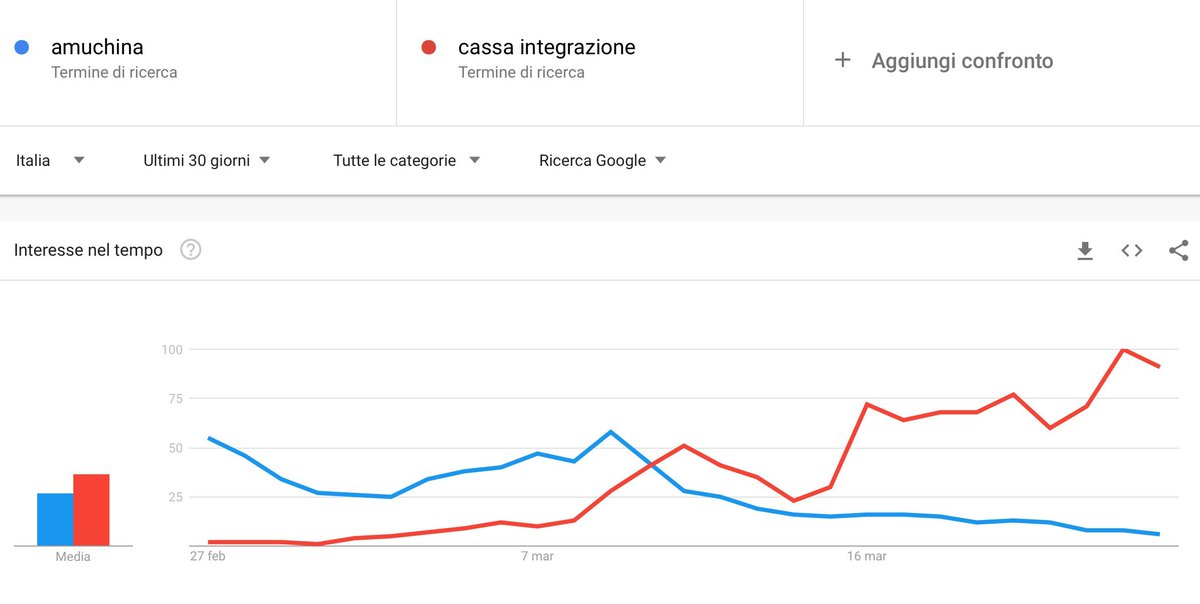Download the Interesse nel tempo chart data

coord(1085,250)
